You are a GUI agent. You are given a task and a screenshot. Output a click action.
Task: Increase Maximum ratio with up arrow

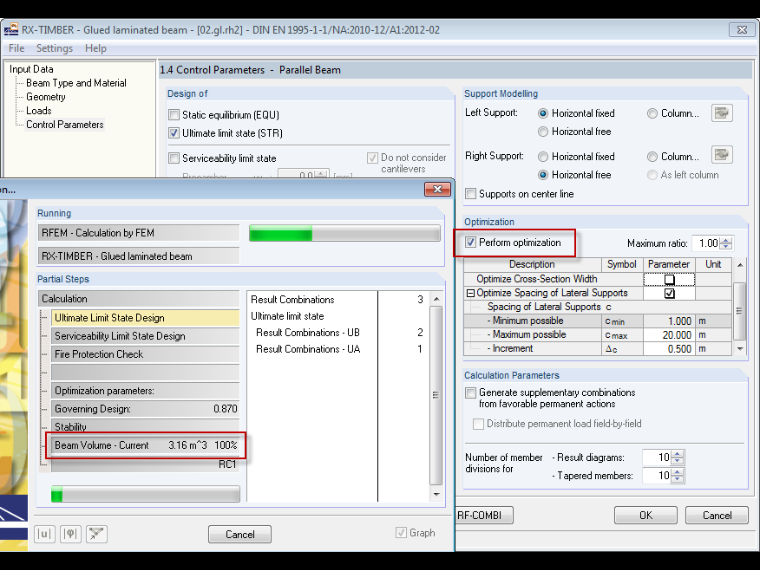[x=726, y=240]
